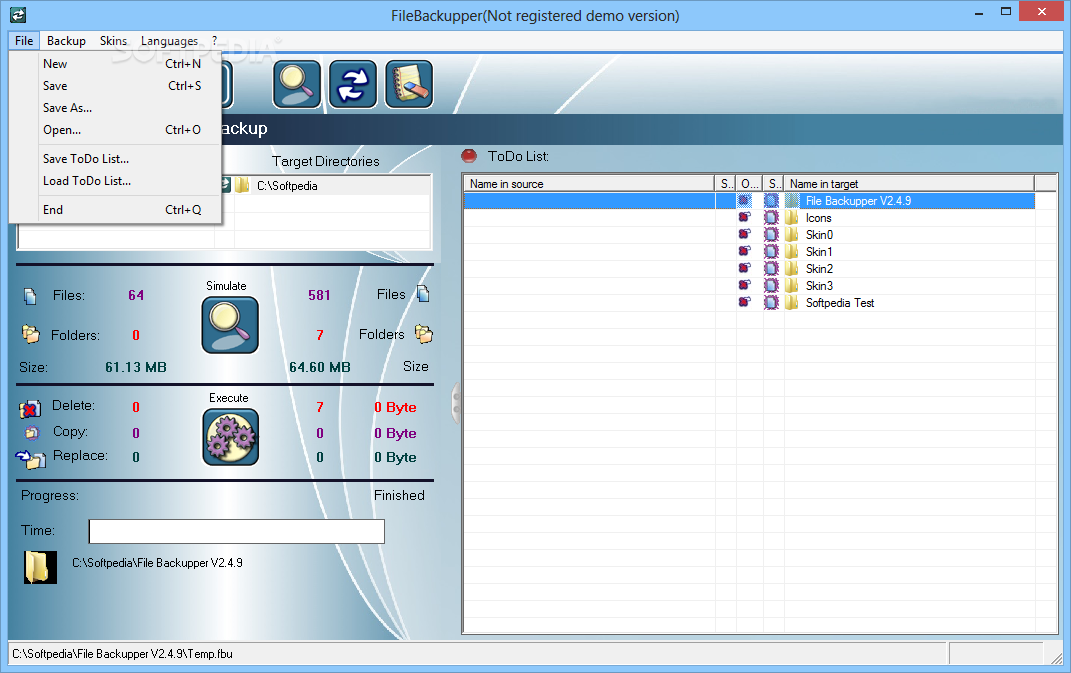Click the folder icon of Skin1 row
Image resolution: width=1071 pixels, height=673 pixels.
792,251
